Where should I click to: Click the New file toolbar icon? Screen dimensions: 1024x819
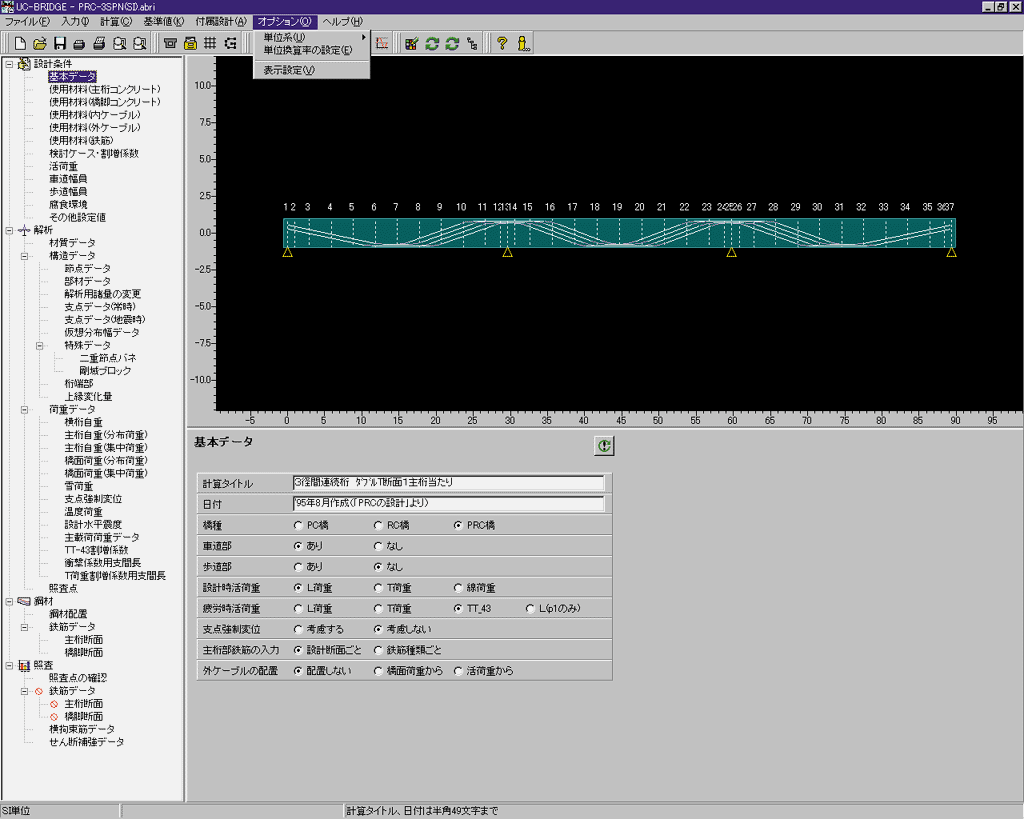22,43
